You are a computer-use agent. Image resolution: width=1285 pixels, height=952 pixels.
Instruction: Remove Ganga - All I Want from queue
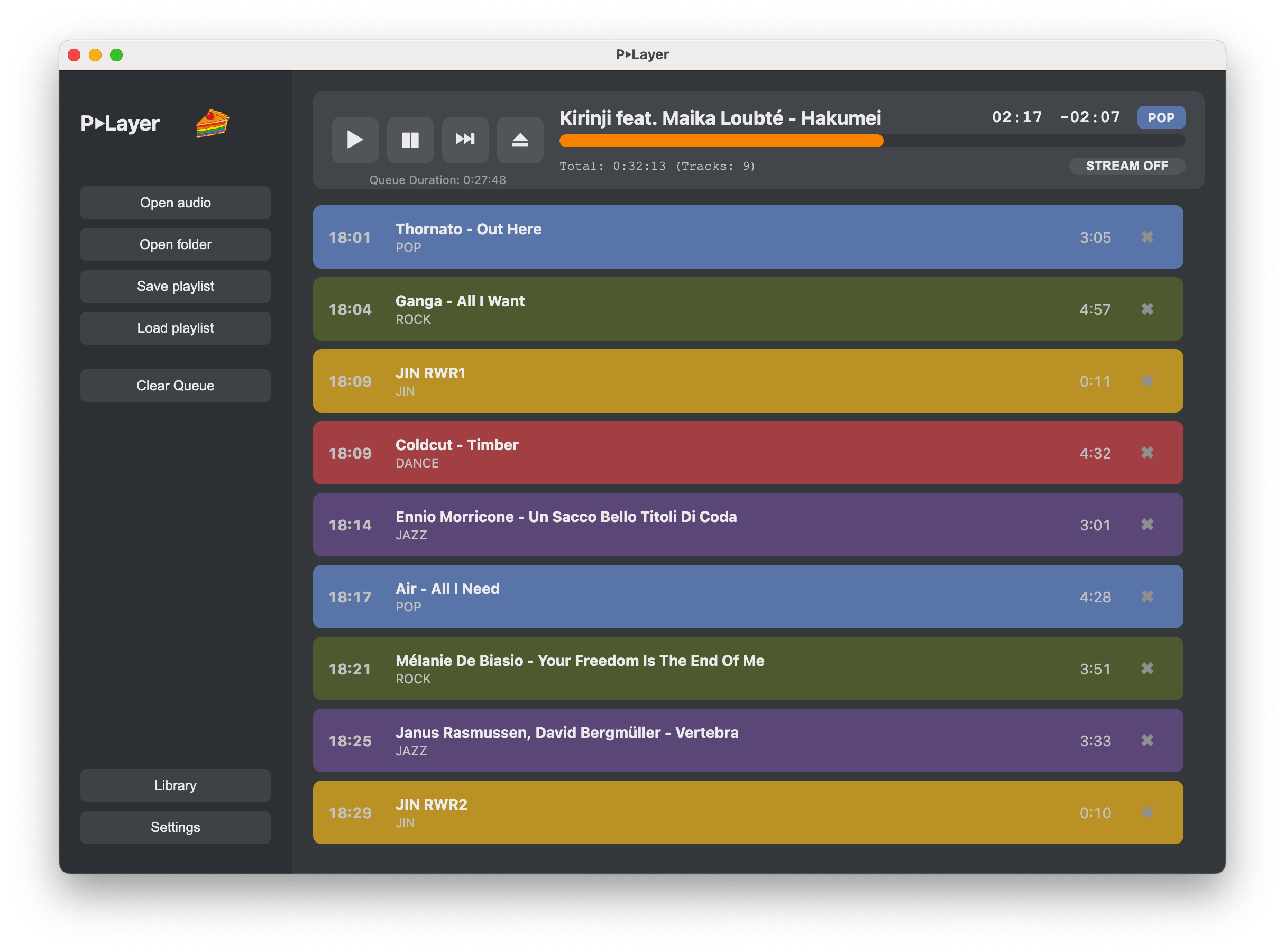coord(1148,309)
